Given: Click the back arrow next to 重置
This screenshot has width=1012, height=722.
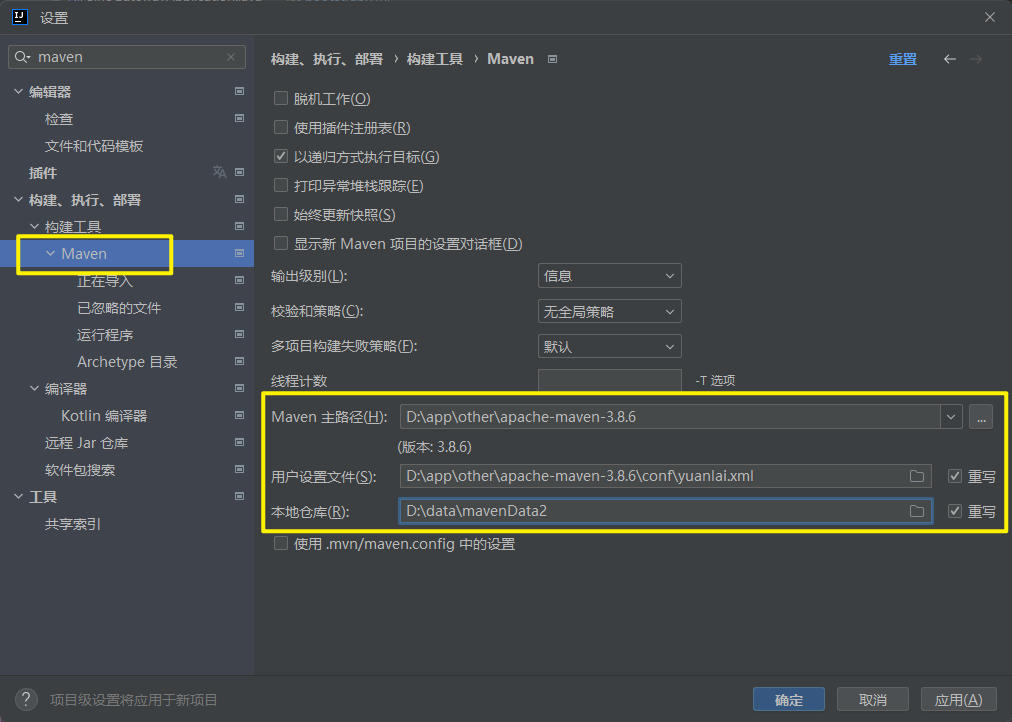Looking at the screenshot, I should 950,59.
